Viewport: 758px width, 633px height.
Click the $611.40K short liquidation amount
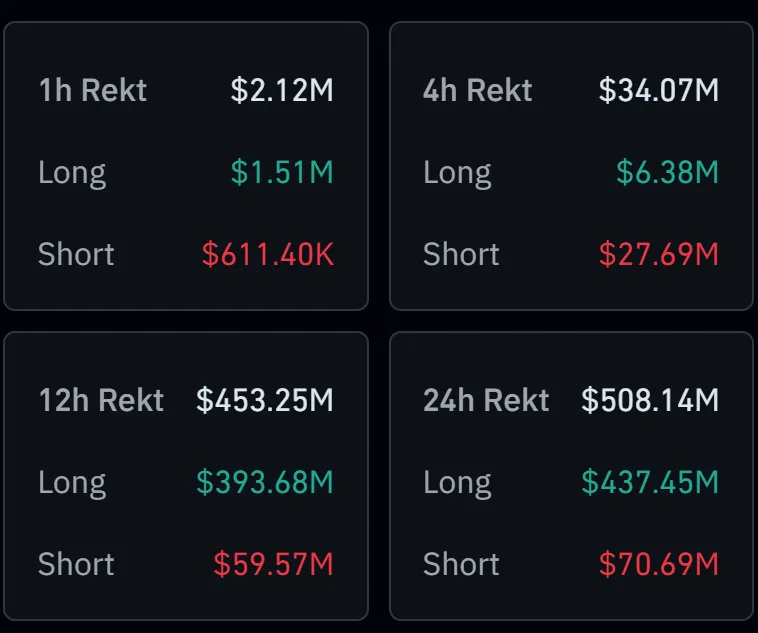[x=268, y=254]
